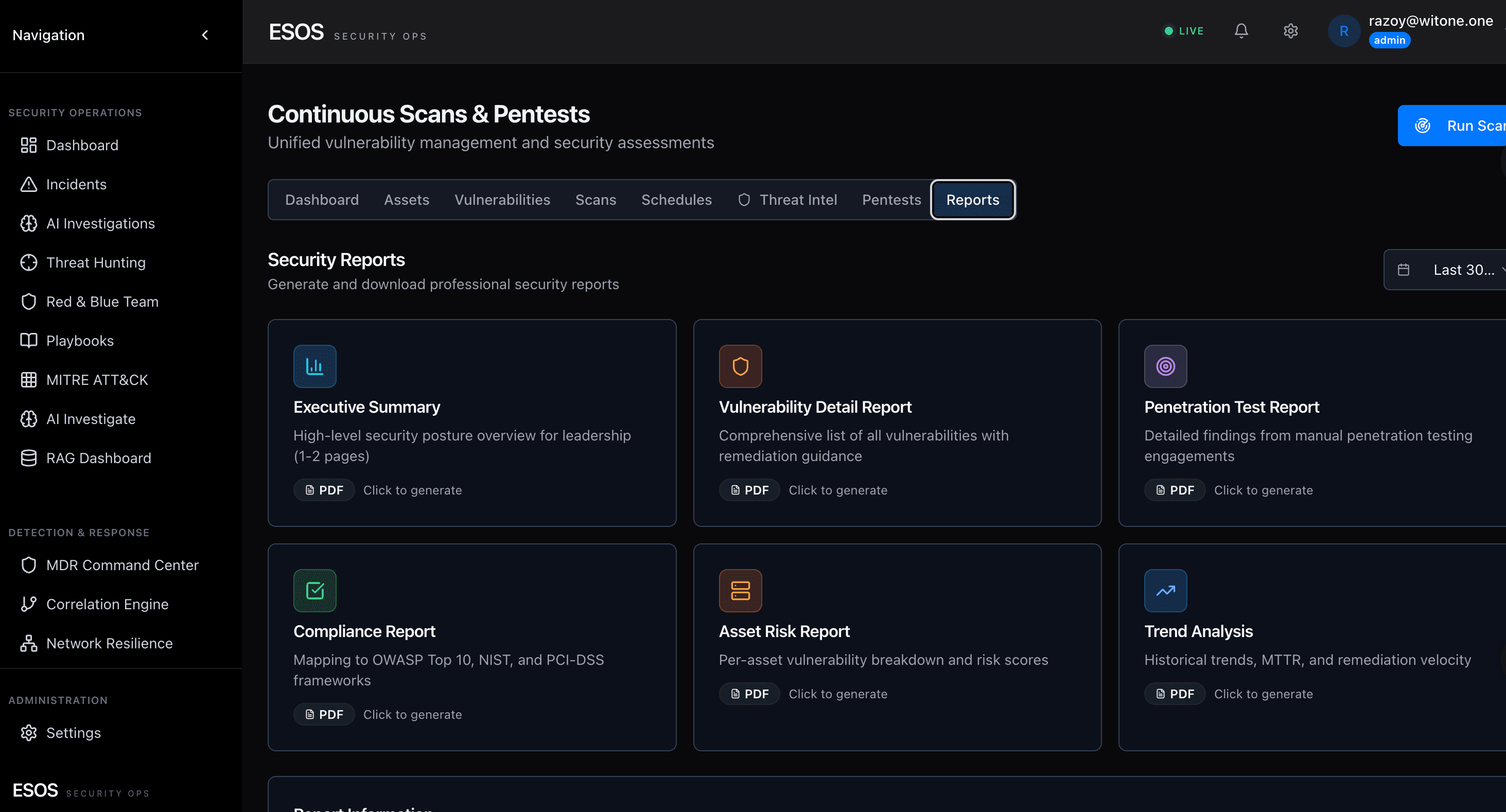
Task: Click the Executive Summary bar chart icon
Action: click(314, 366)
